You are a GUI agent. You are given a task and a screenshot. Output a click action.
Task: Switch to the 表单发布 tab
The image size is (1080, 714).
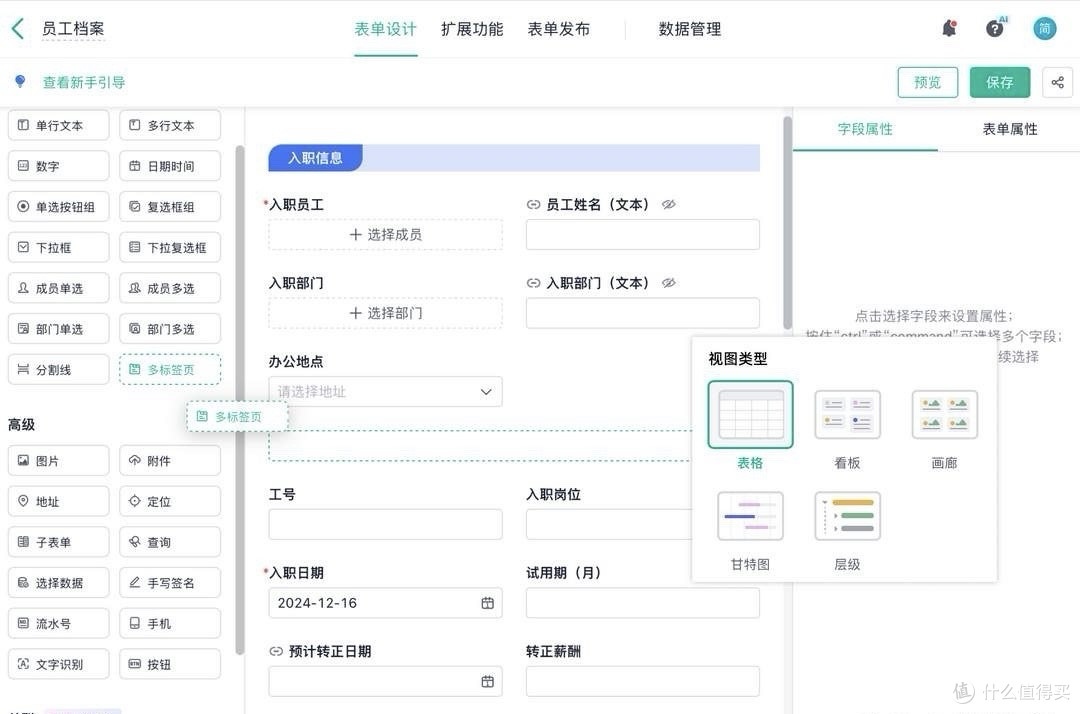pyautogui.click(x=559, y=29)
